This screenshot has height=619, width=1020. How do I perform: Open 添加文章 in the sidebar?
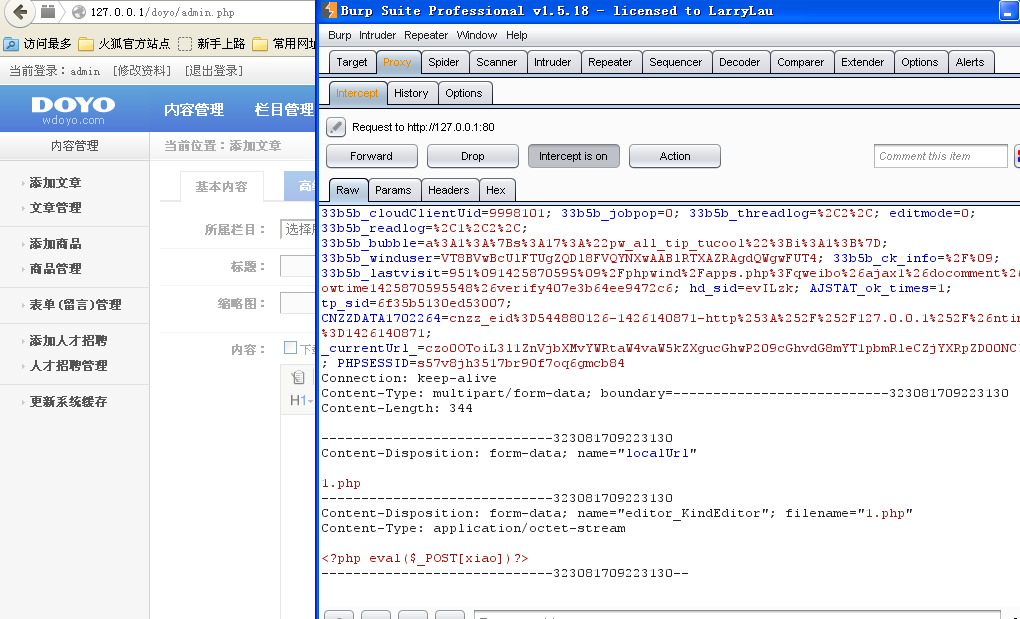[55, 183]
